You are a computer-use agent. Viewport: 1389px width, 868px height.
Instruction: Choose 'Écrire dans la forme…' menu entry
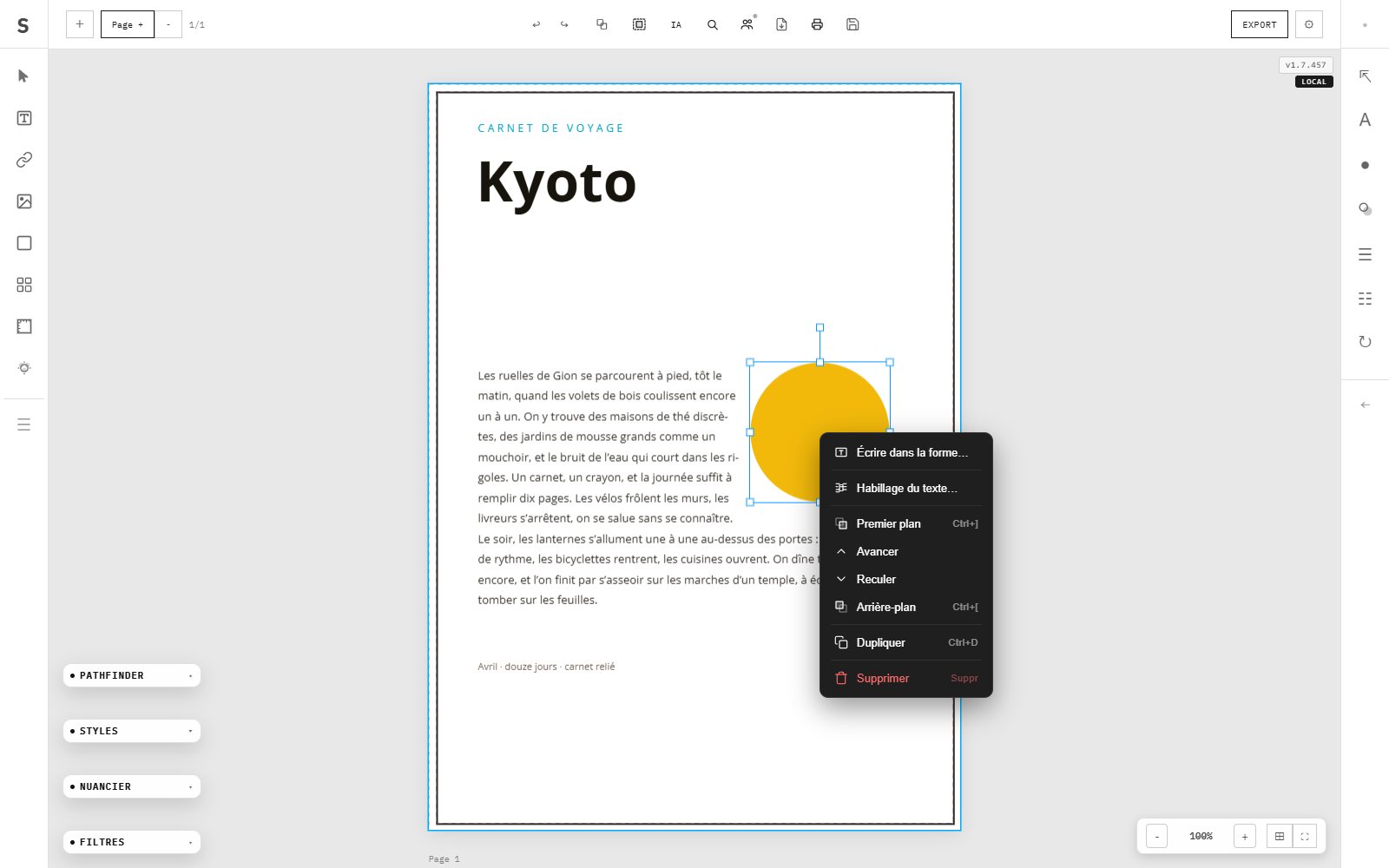[906, 452]
